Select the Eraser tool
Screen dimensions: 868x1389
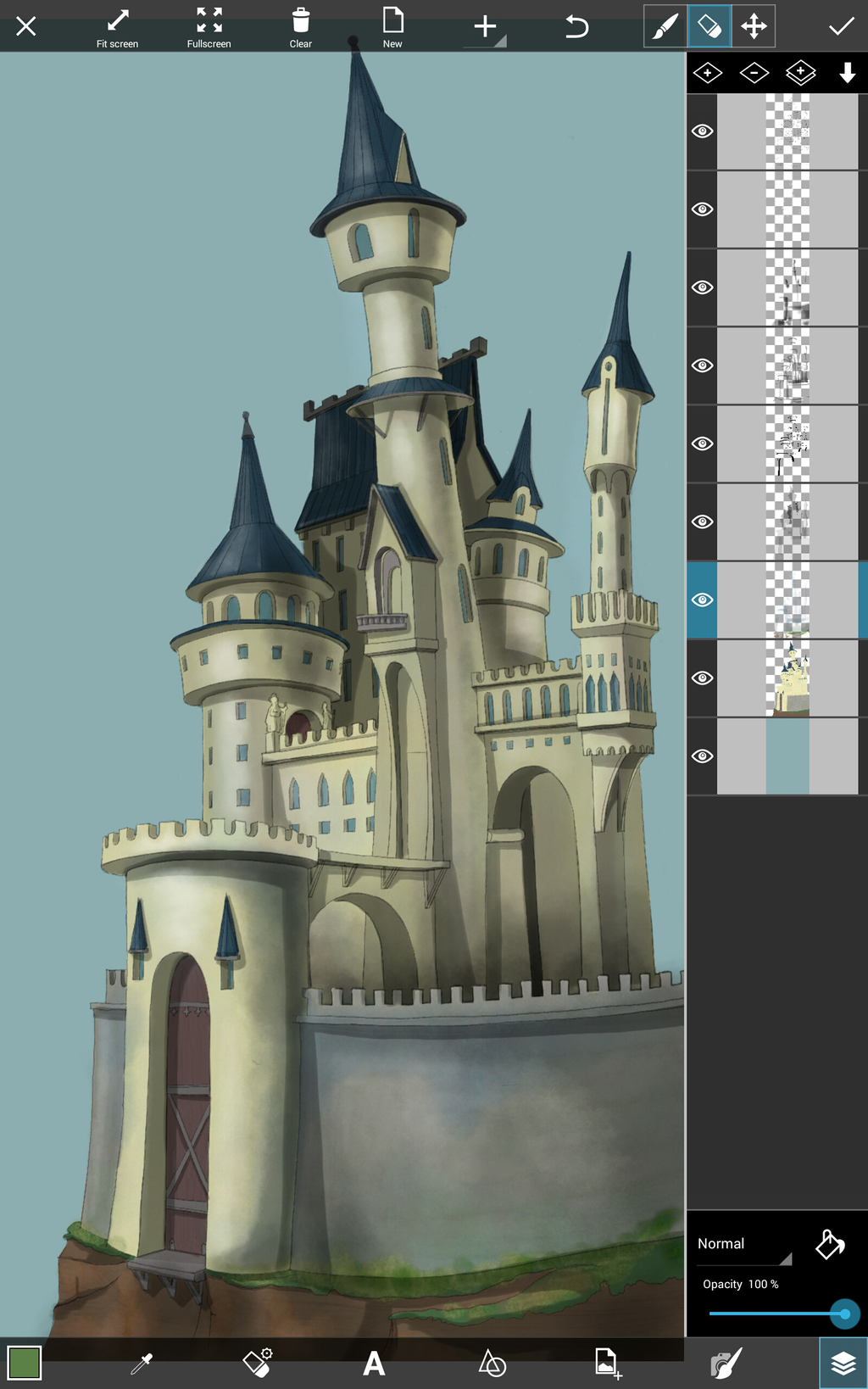coord(709,26)
